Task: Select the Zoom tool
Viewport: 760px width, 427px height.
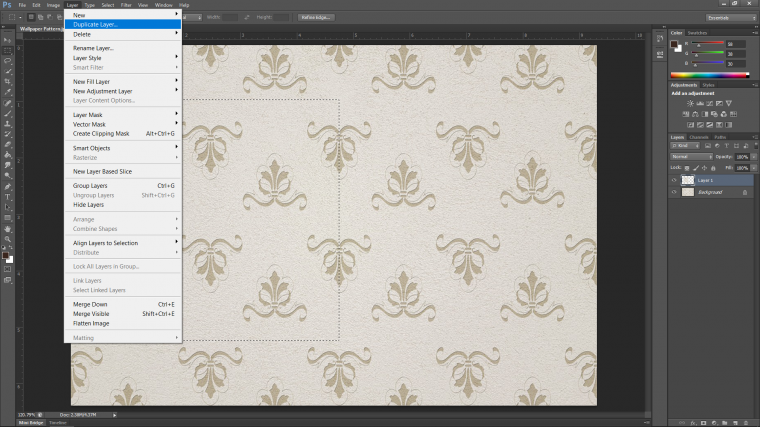Action: pyautogui.click(x=7, y=239)
